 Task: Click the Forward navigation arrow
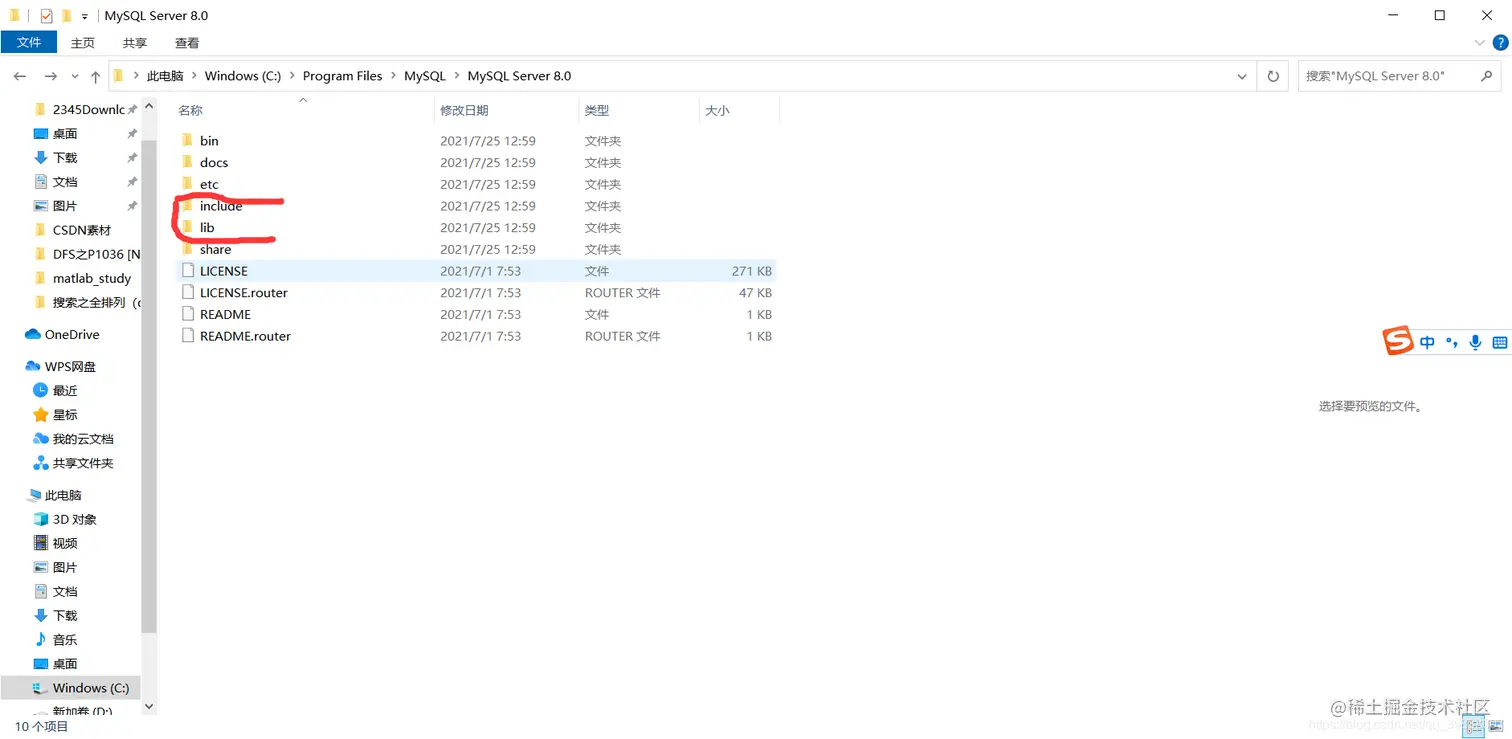click(51, 76)
